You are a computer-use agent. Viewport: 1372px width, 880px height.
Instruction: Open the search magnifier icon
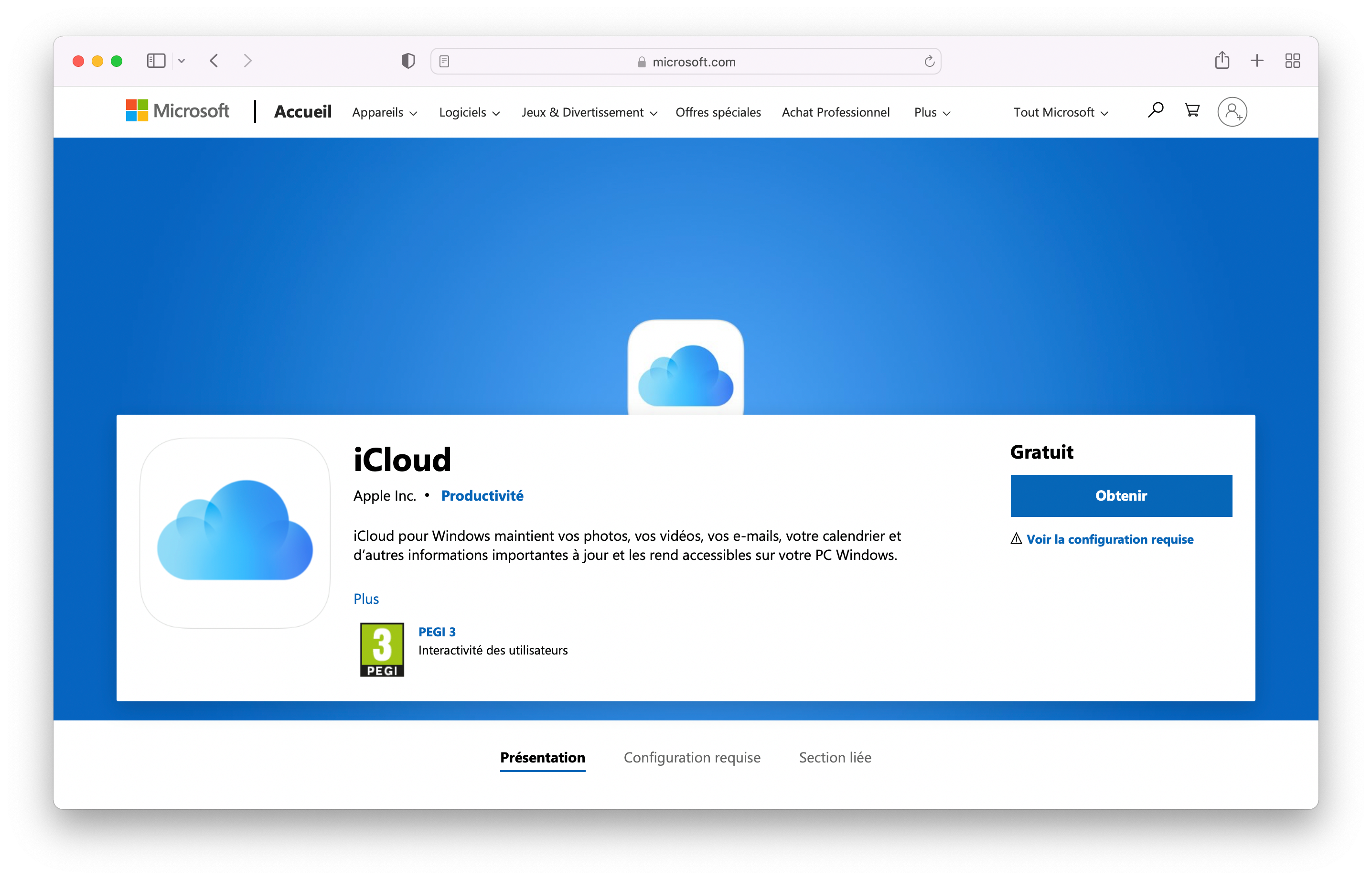1156,110
